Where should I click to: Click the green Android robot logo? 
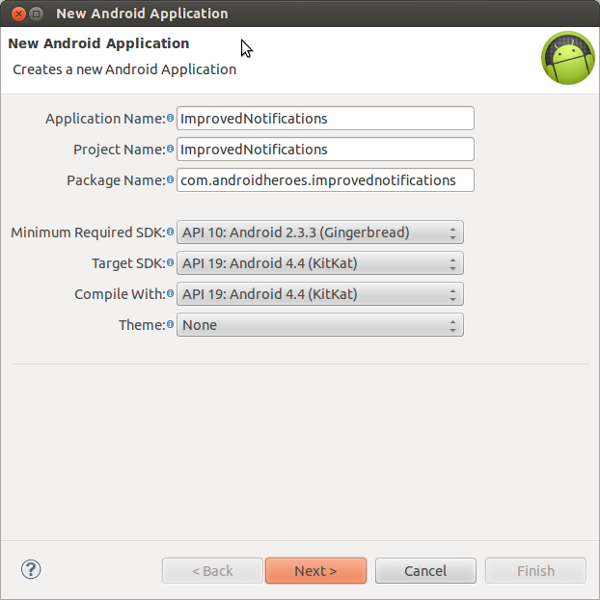tap(568, 58)
